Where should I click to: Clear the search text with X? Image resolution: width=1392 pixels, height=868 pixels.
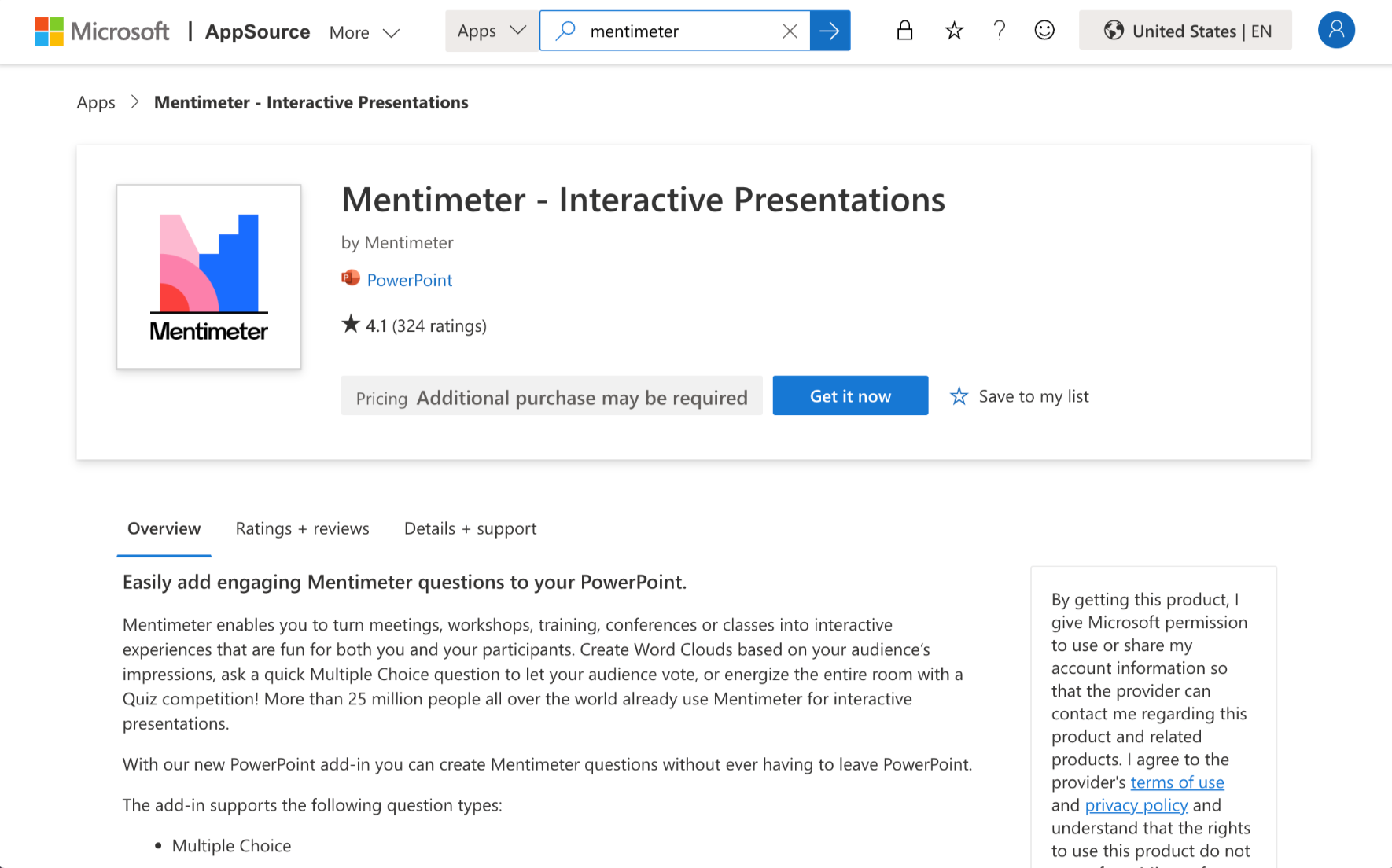click(x=790, y=31)
